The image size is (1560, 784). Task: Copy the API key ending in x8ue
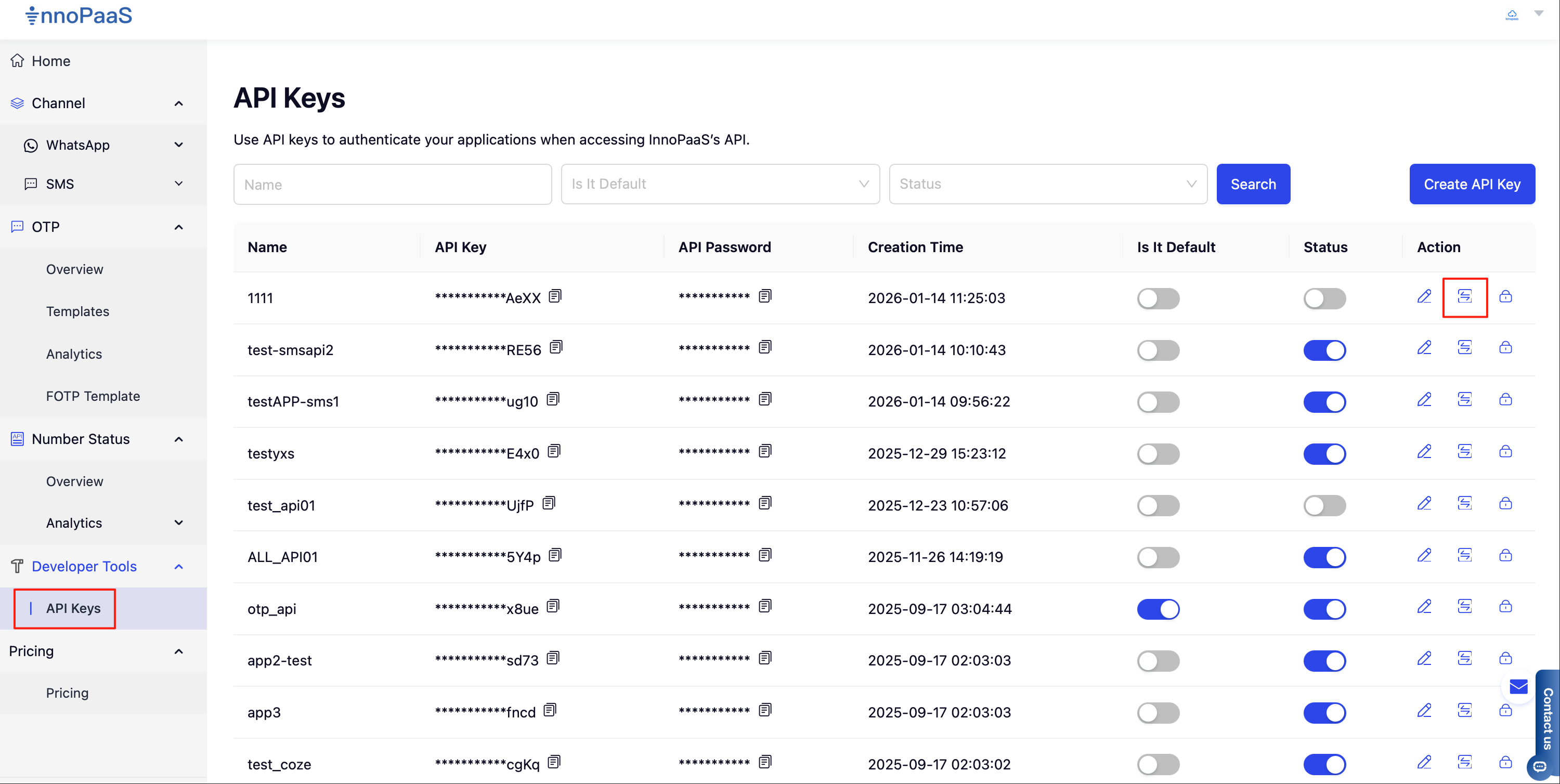(552, 607)
